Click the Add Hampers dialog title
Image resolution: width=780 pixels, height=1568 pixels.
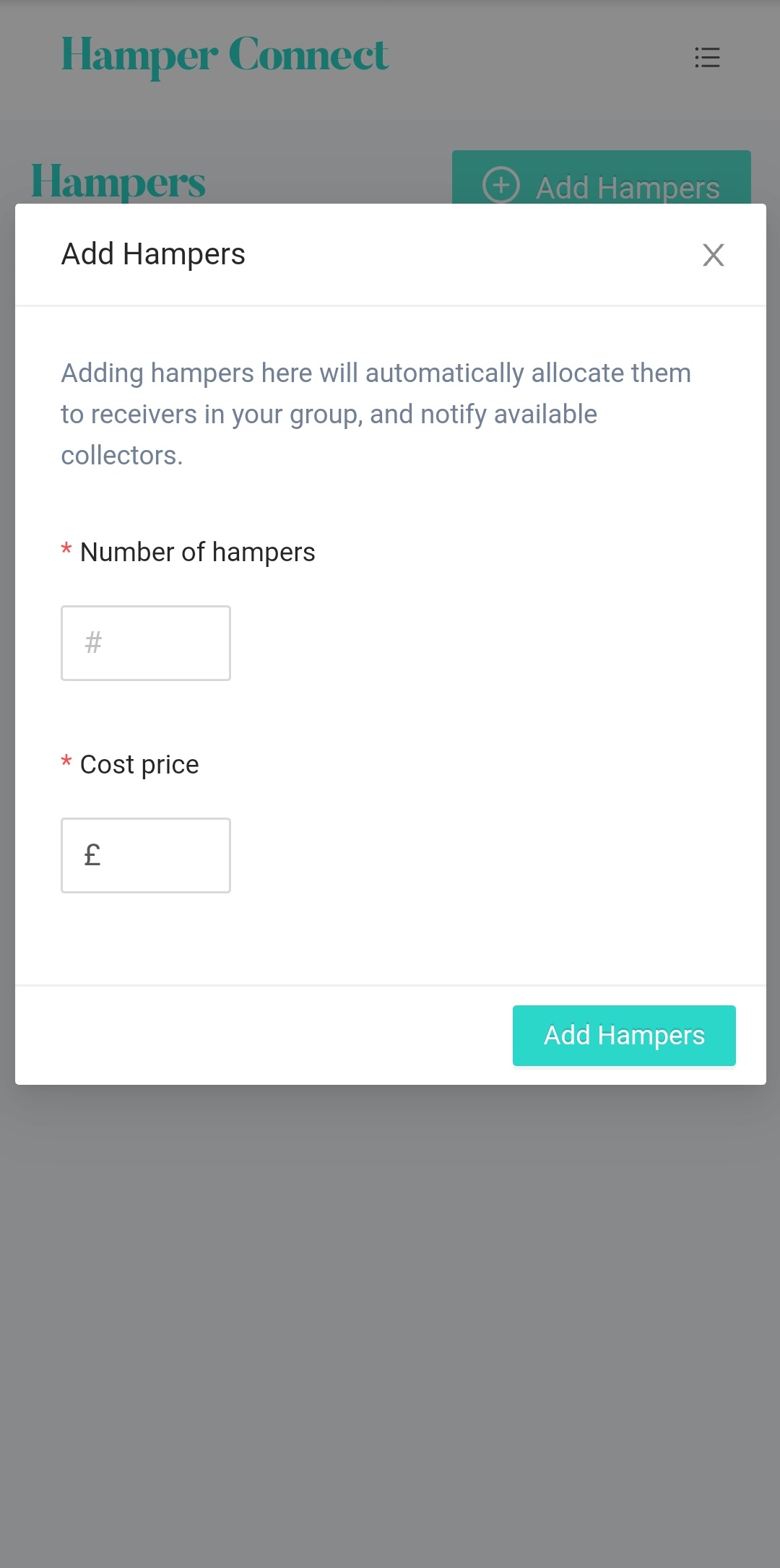153,254
